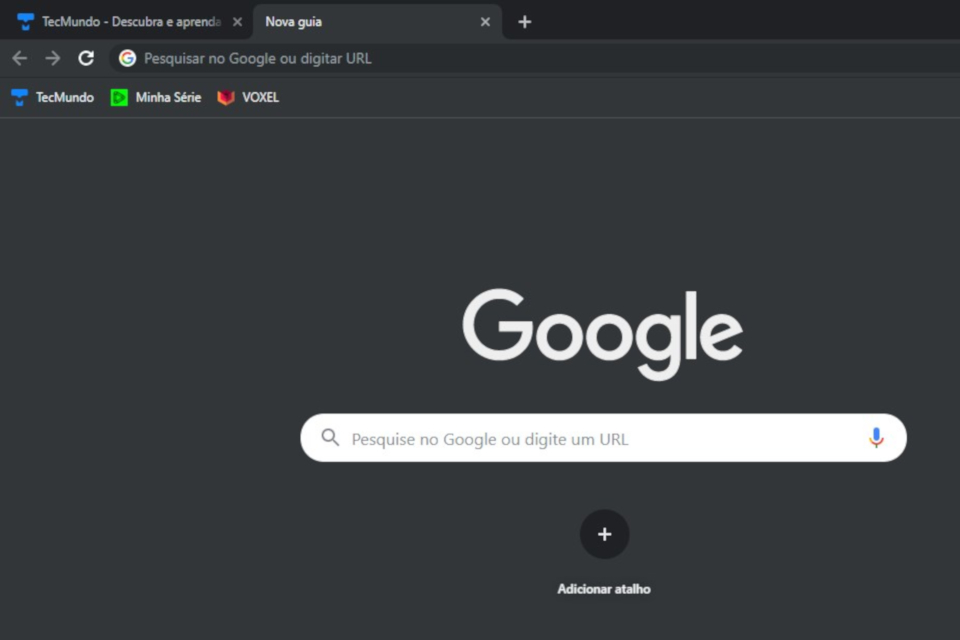
Task: Close the TecMundo tab
Action: pyautogui.click(x=237, y=21)
